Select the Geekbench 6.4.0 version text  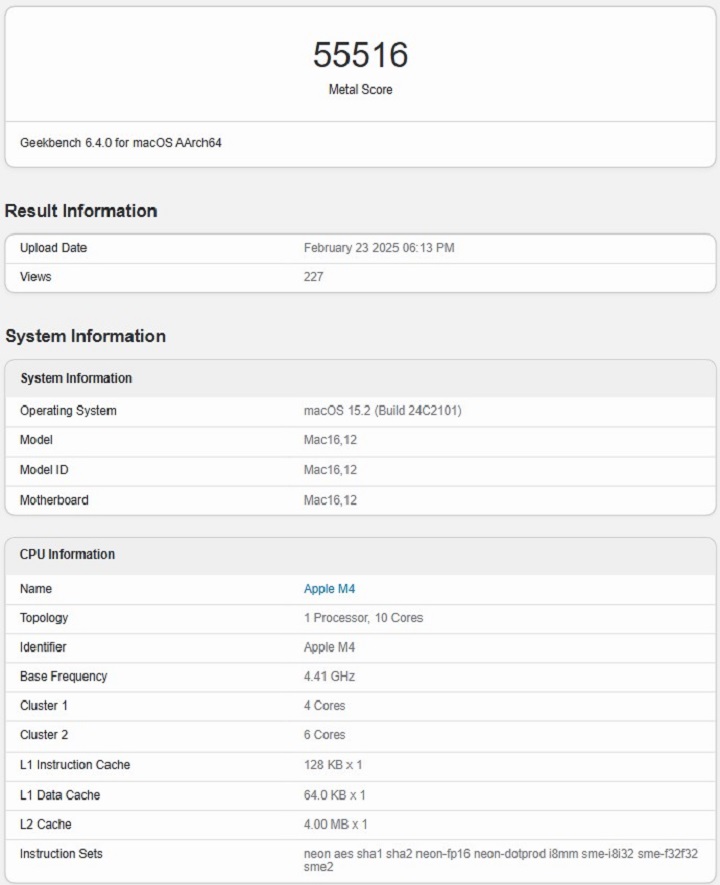pos(121,143)
